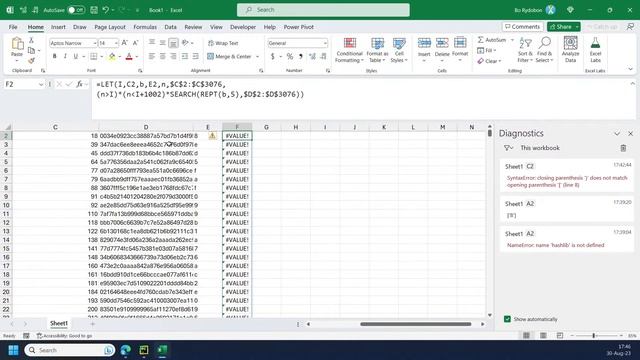Delete diagnostics with trash icon
Viewport: 640px width, 360px height.
coord(623,148)
